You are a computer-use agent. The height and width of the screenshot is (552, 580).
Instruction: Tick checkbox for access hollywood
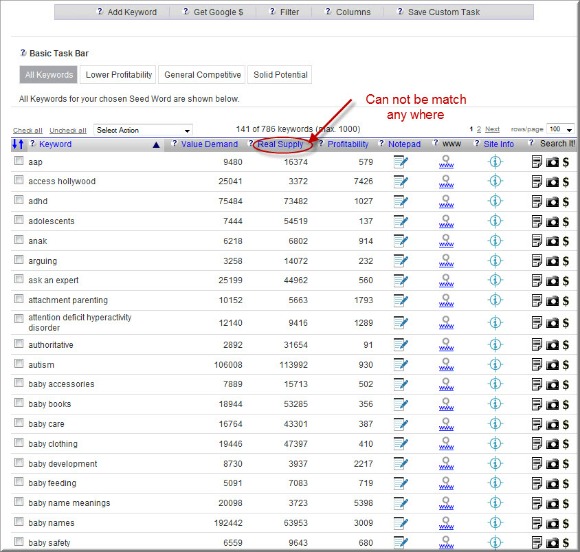(18, 180)
